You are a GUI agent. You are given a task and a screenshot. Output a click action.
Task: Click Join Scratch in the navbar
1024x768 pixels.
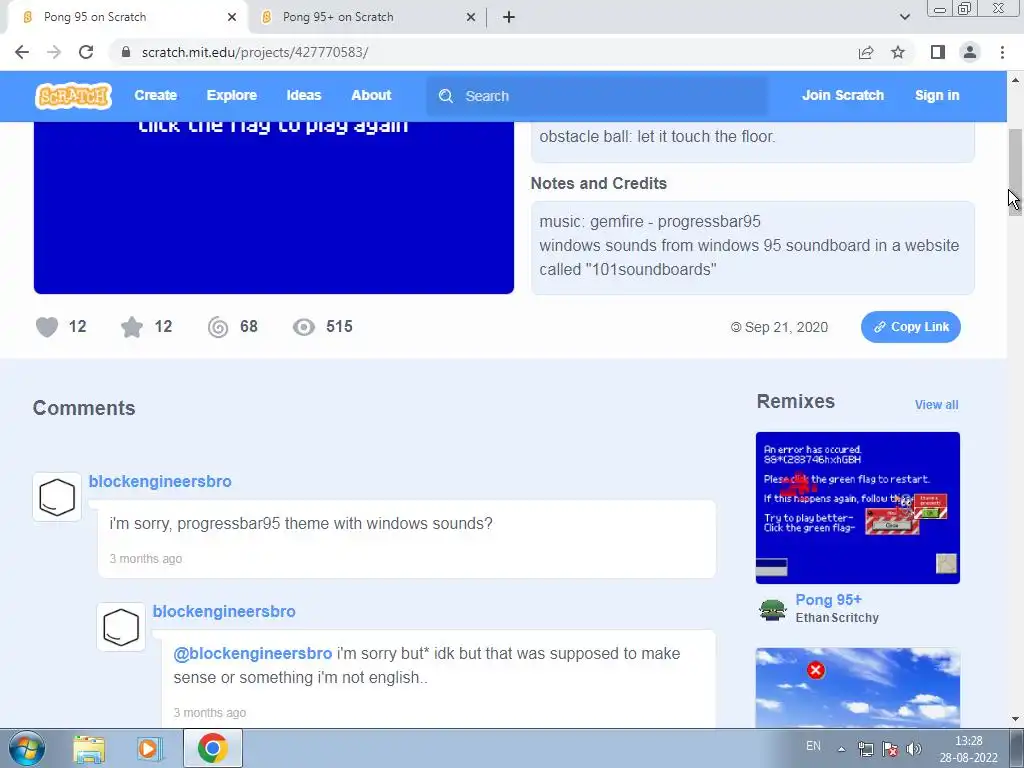click(843, 95)
